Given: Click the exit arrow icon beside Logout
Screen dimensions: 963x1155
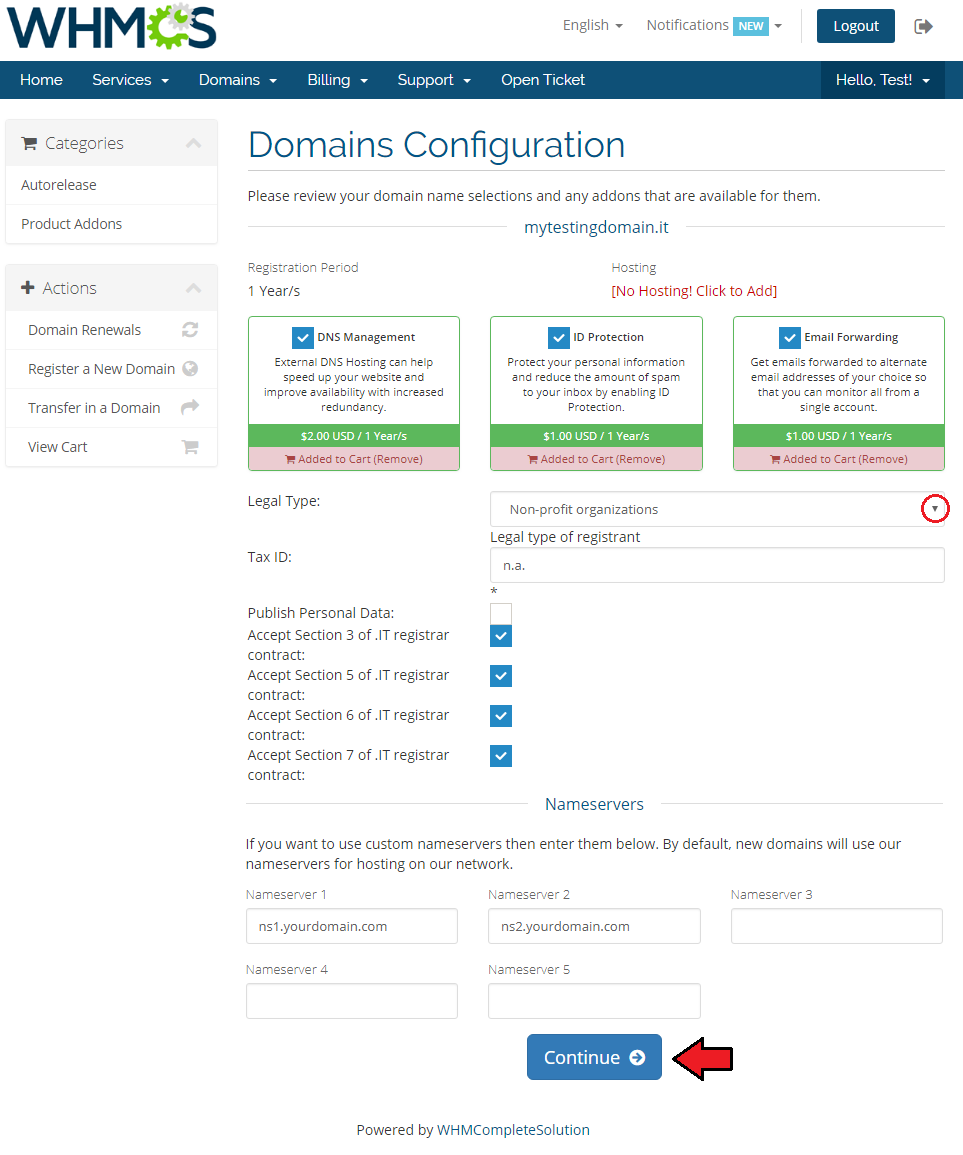Looking at the screenshot, I should tap(923, 27).
